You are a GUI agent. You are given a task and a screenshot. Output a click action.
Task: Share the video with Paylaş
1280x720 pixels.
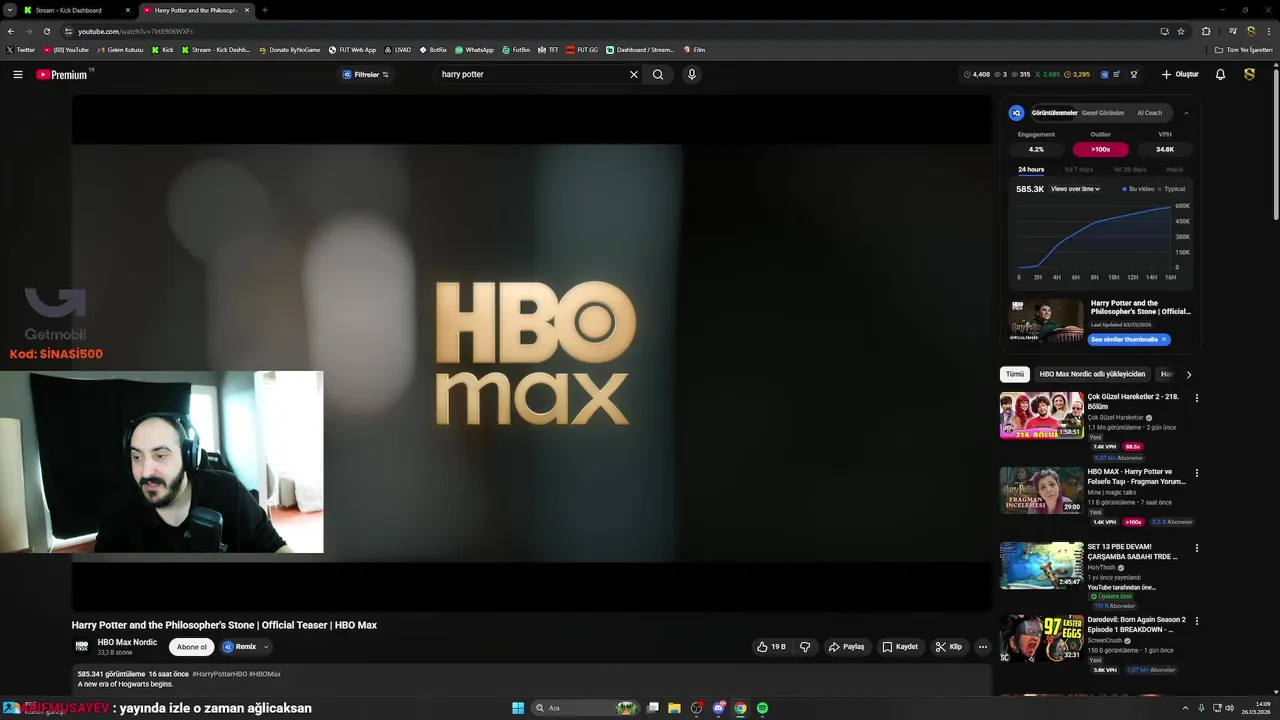[846, 647]
